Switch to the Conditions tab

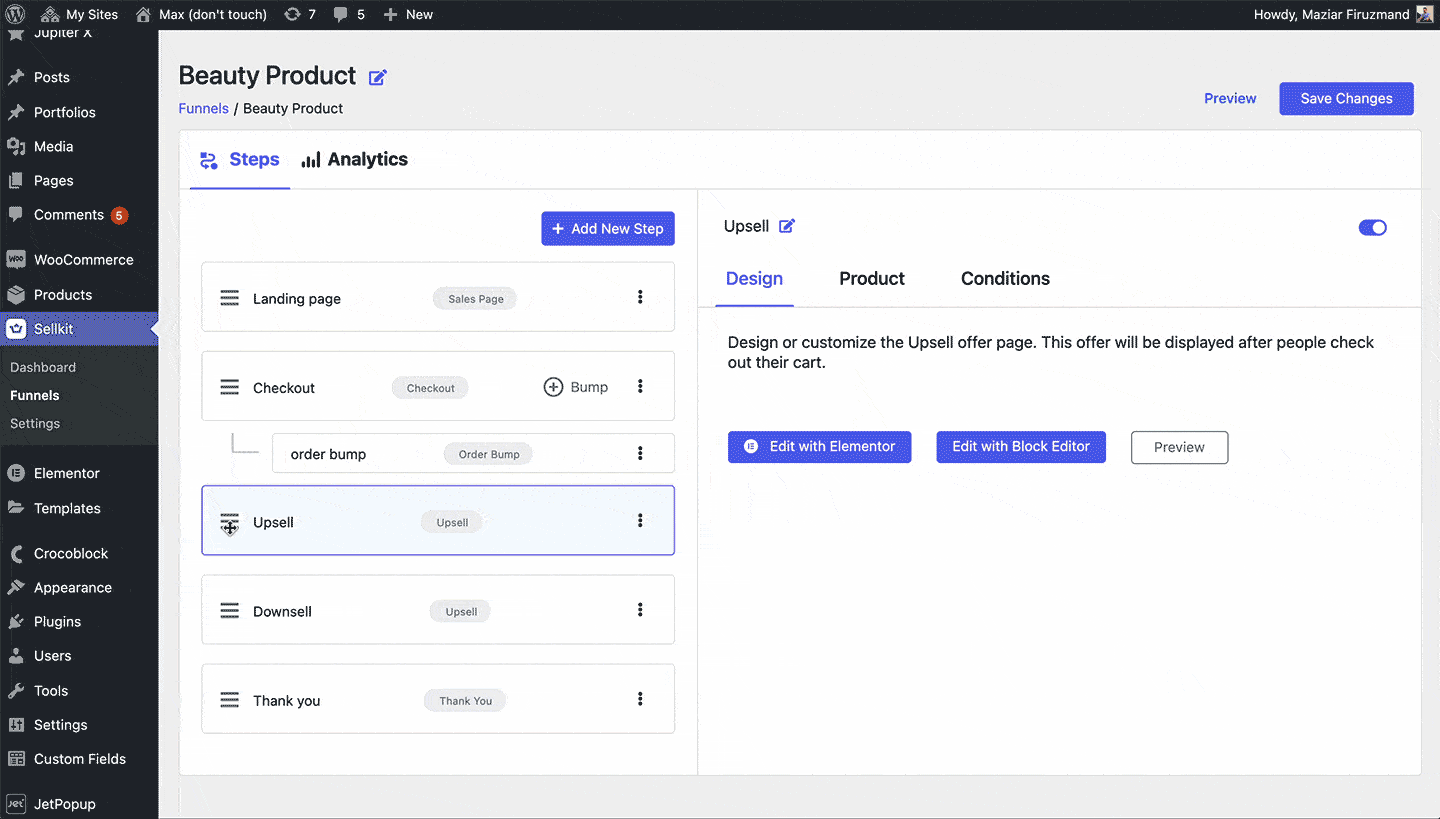coord(1005,279)
